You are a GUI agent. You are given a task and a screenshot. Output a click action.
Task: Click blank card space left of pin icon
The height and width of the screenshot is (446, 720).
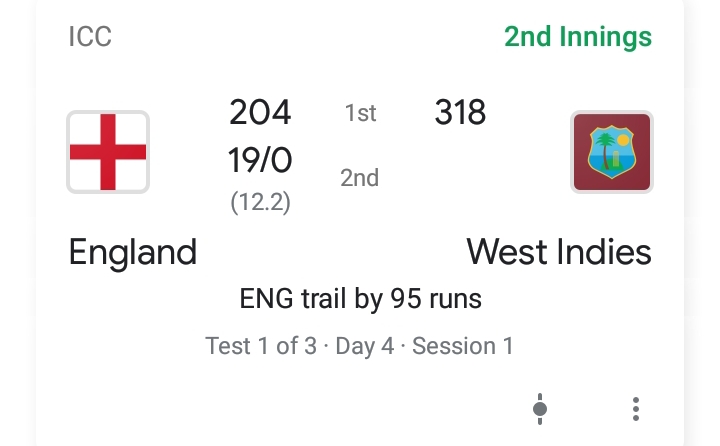click(300, 408)
